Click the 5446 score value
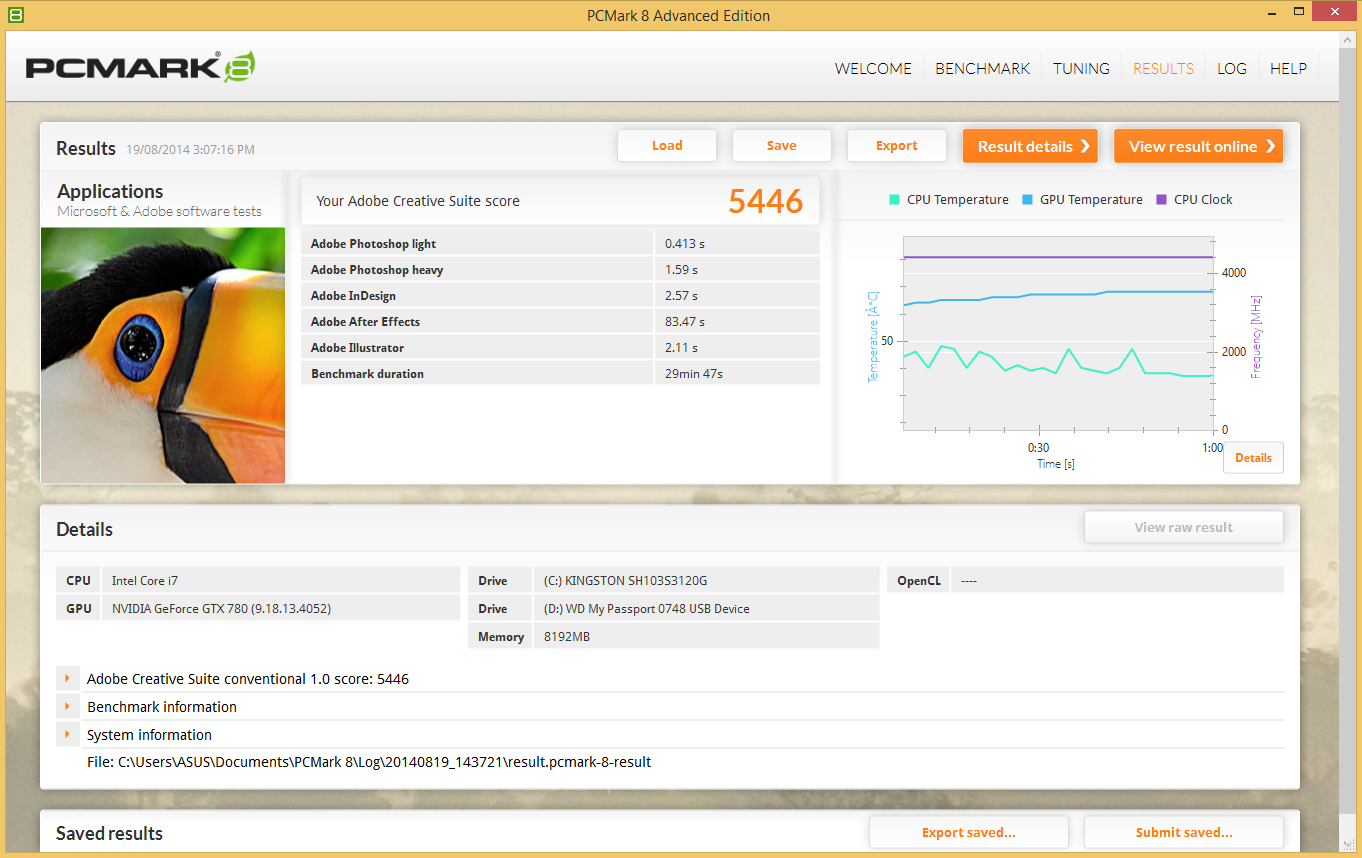This screenshot has width=1362, height=858. (766, 201)
